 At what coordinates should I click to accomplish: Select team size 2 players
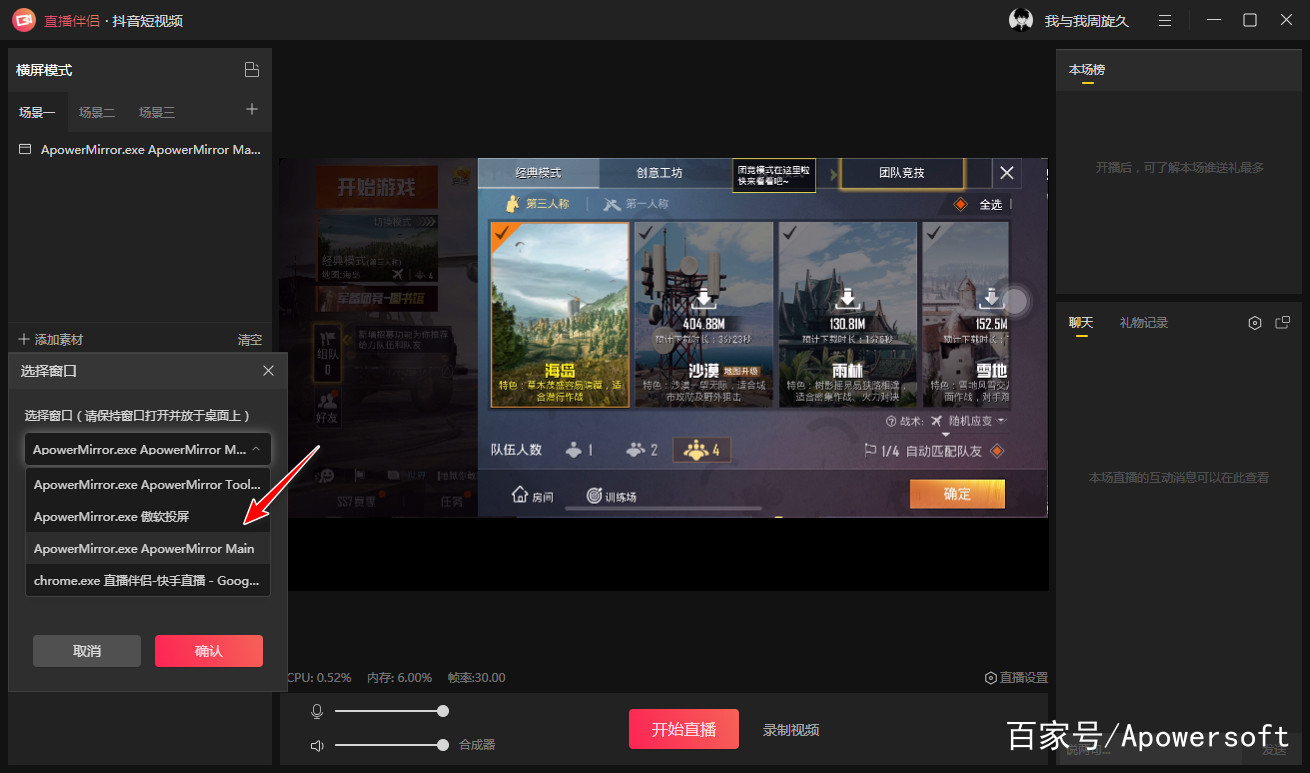point(641,450)
